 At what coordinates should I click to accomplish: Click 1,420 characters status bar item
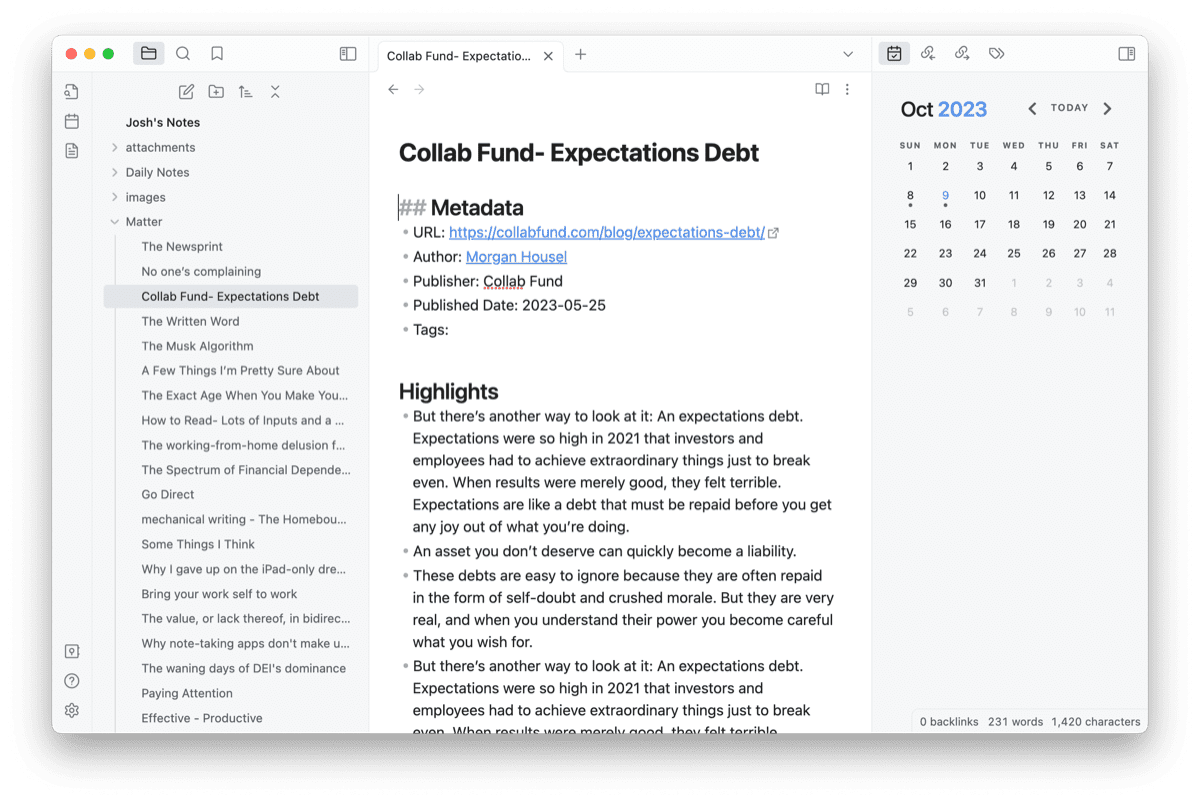[x=1096, y=722]
